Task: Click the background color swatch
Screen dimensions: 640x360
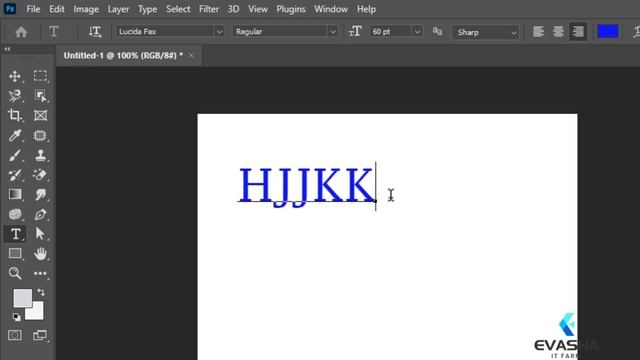Action: [x=37, y=313]
